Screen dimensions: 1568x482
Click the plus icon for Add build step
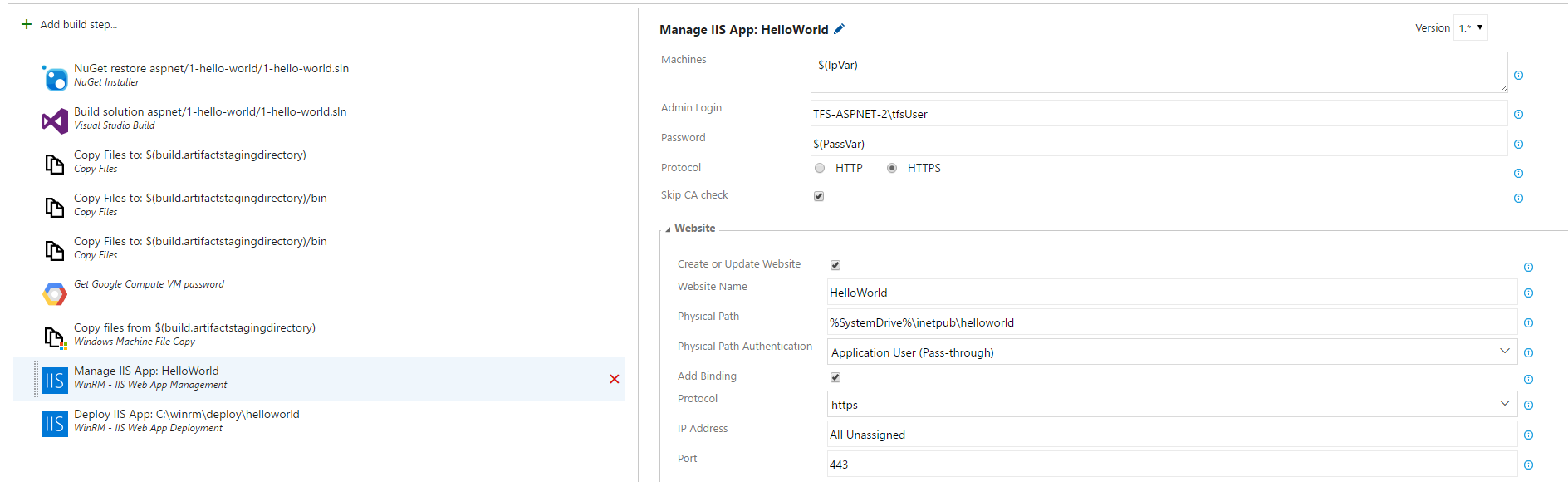27,24
